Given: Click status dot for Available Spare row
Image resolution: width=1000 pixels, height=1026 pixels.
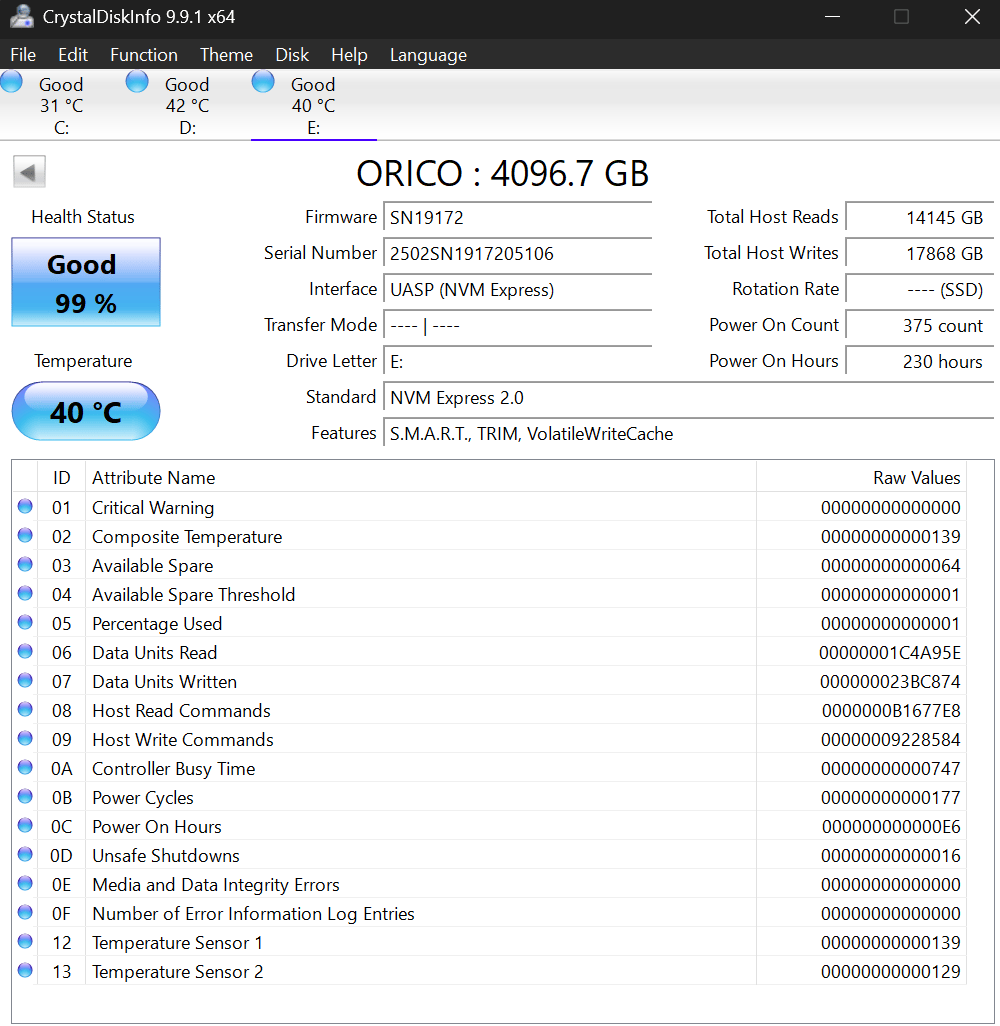Looking at the screenshot, I should point(25,564).
